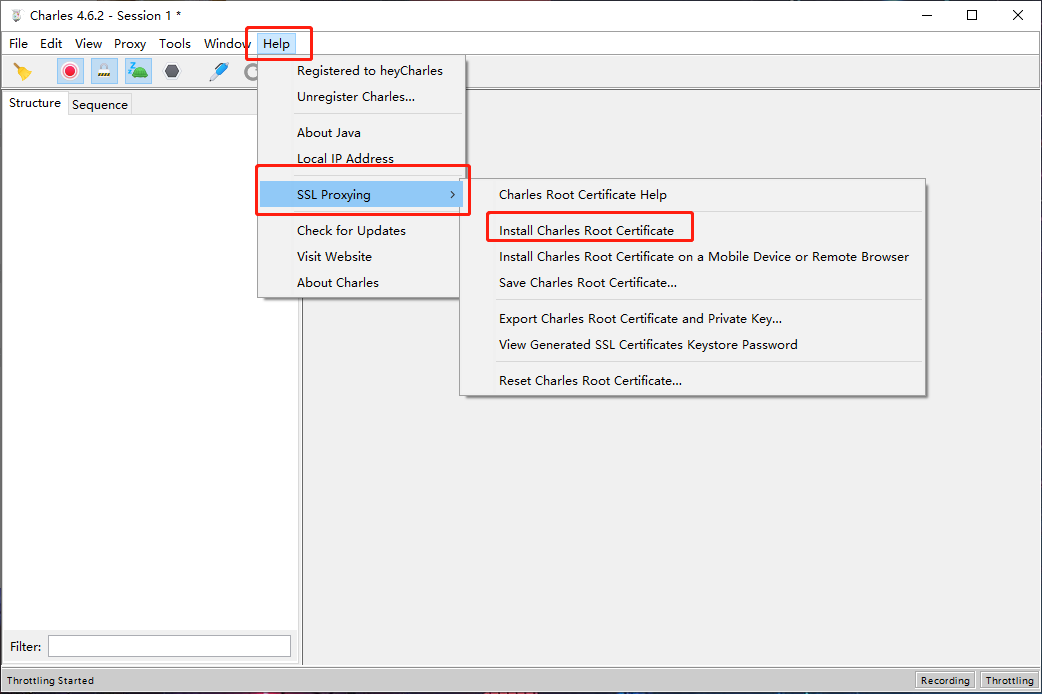1042x694 pixels.
Task: Click the hexagon breakpoints icon
Action: pos(172,71)
